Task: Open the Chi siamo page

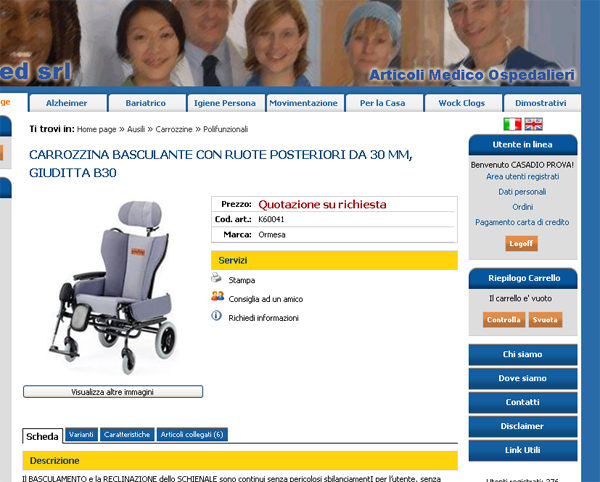Action: 523,355
